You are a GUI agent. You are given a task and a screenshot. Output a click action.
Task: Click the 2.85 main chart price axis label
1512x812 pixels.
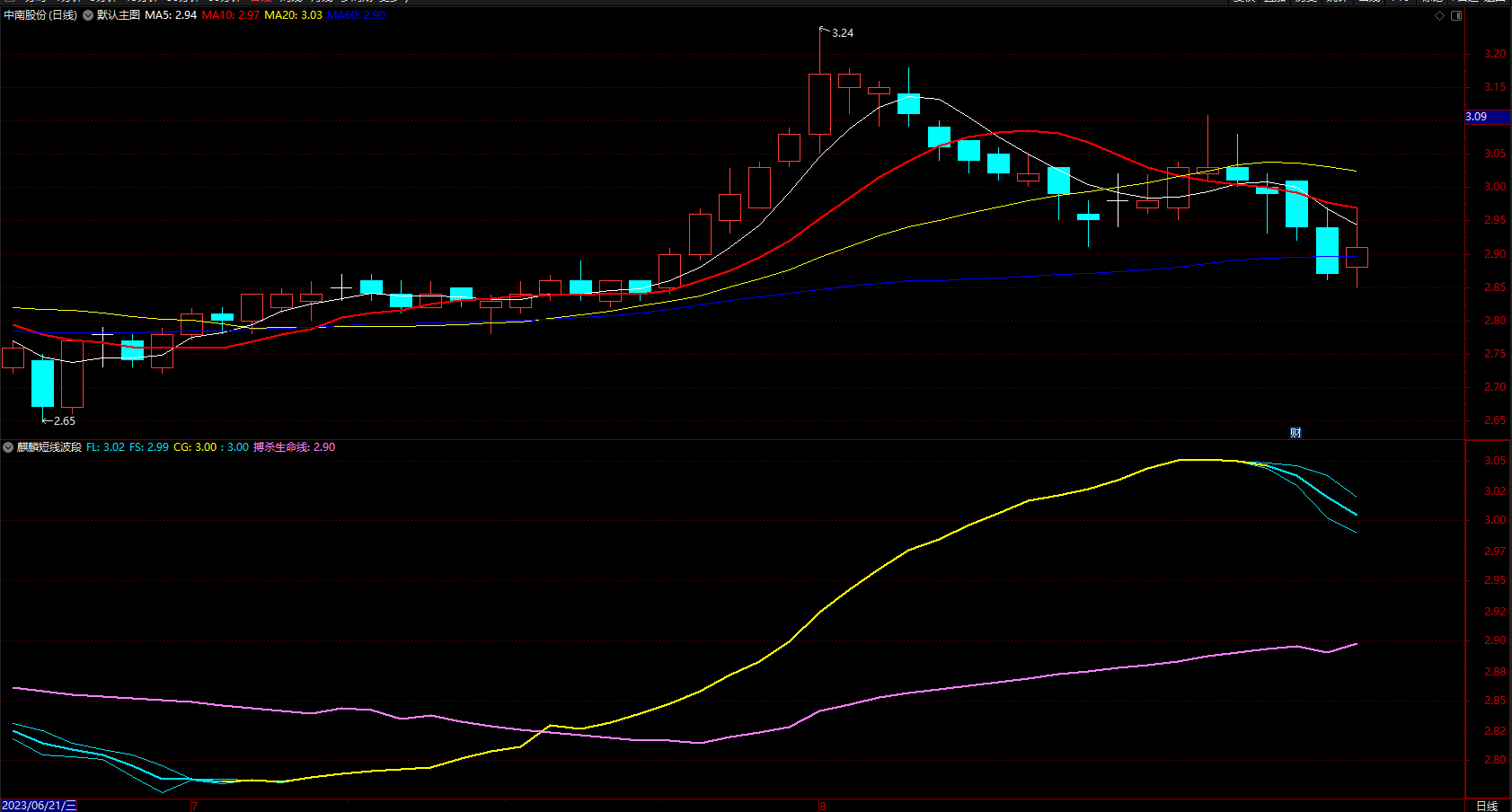point(1495,287)
